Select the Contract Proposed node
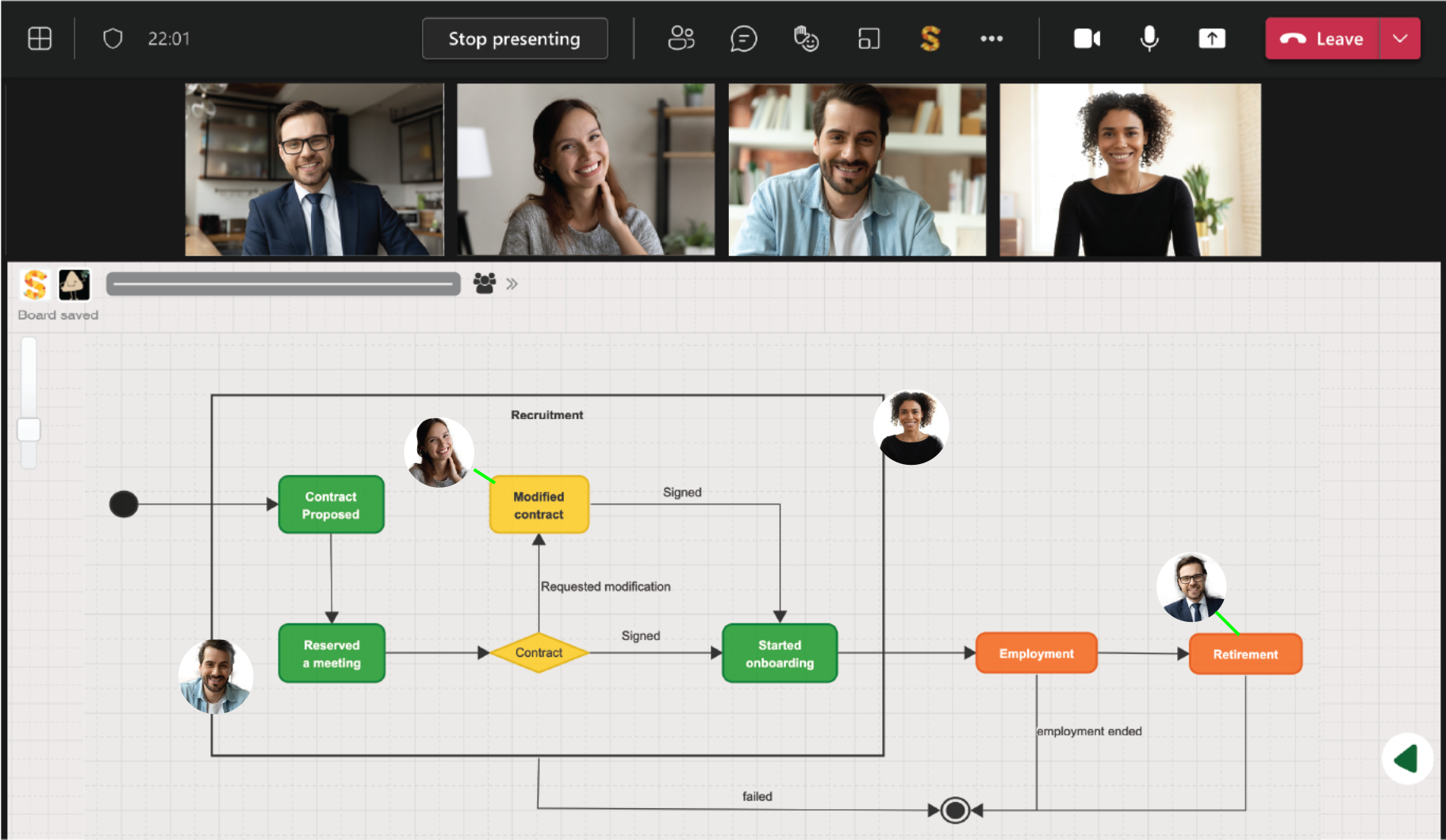The width and height of the screenshot is (1446, 840). coord(332,504)
